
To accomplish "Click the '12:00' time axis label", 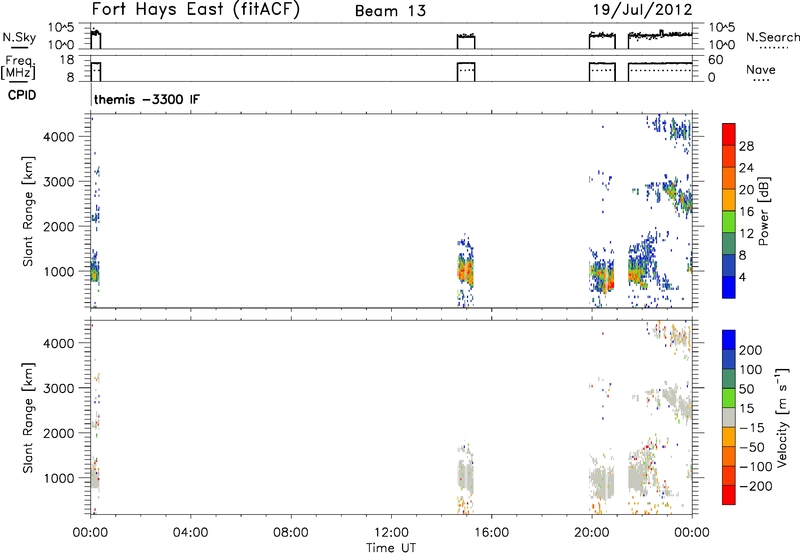I will pyautogui.click(x=391, y=533).
